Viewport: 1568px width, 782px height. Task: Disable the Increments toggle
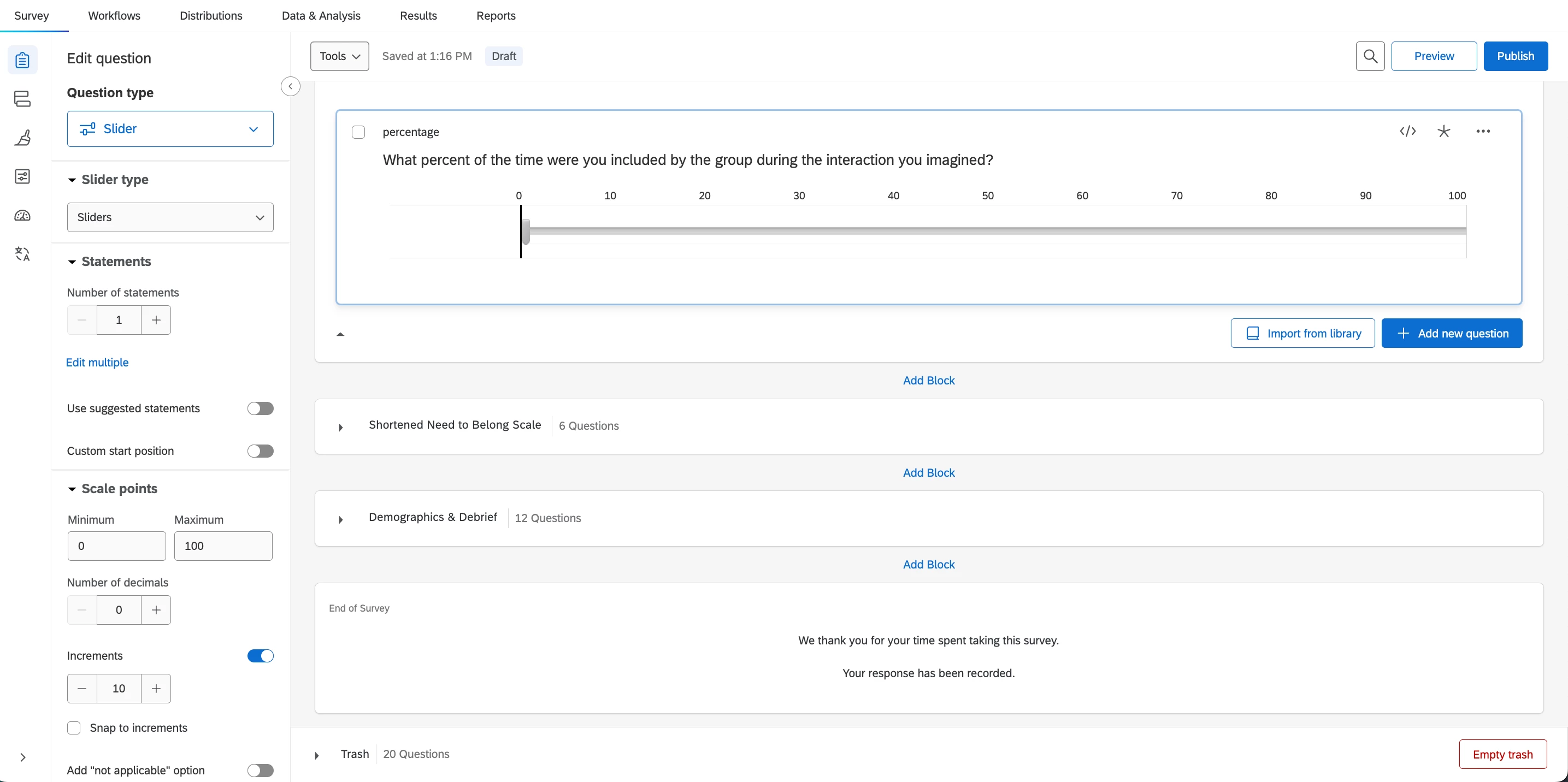(260, 656)
